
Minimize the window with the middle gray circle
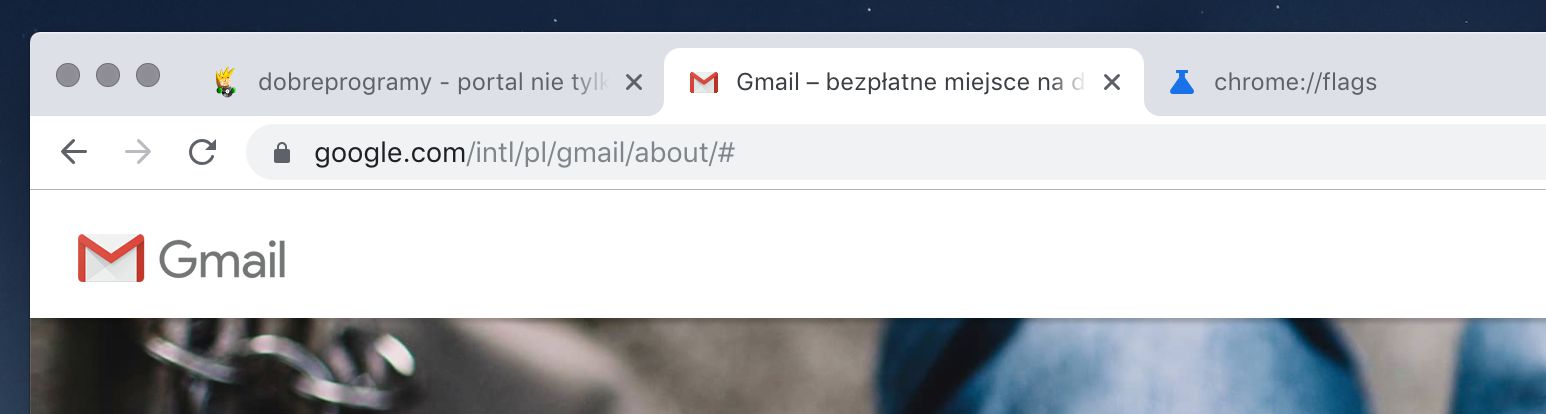point(108,75)
